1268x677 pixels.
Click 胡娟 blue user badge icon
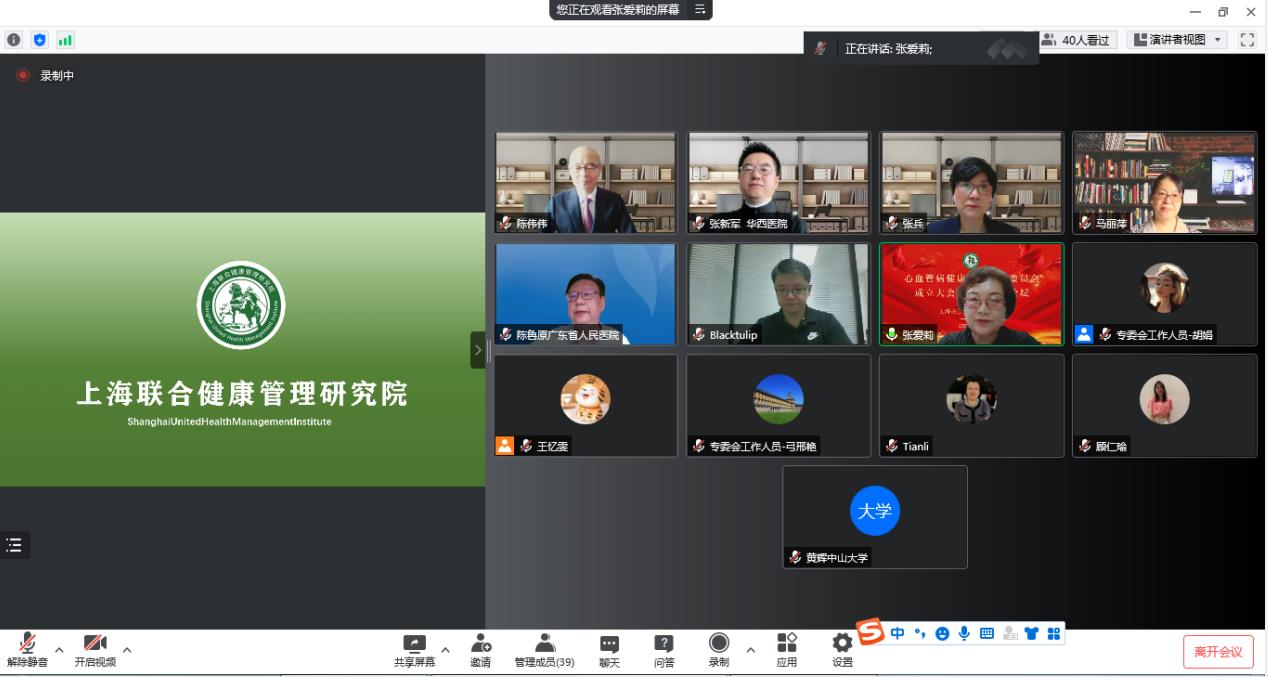coord(1084,335)
